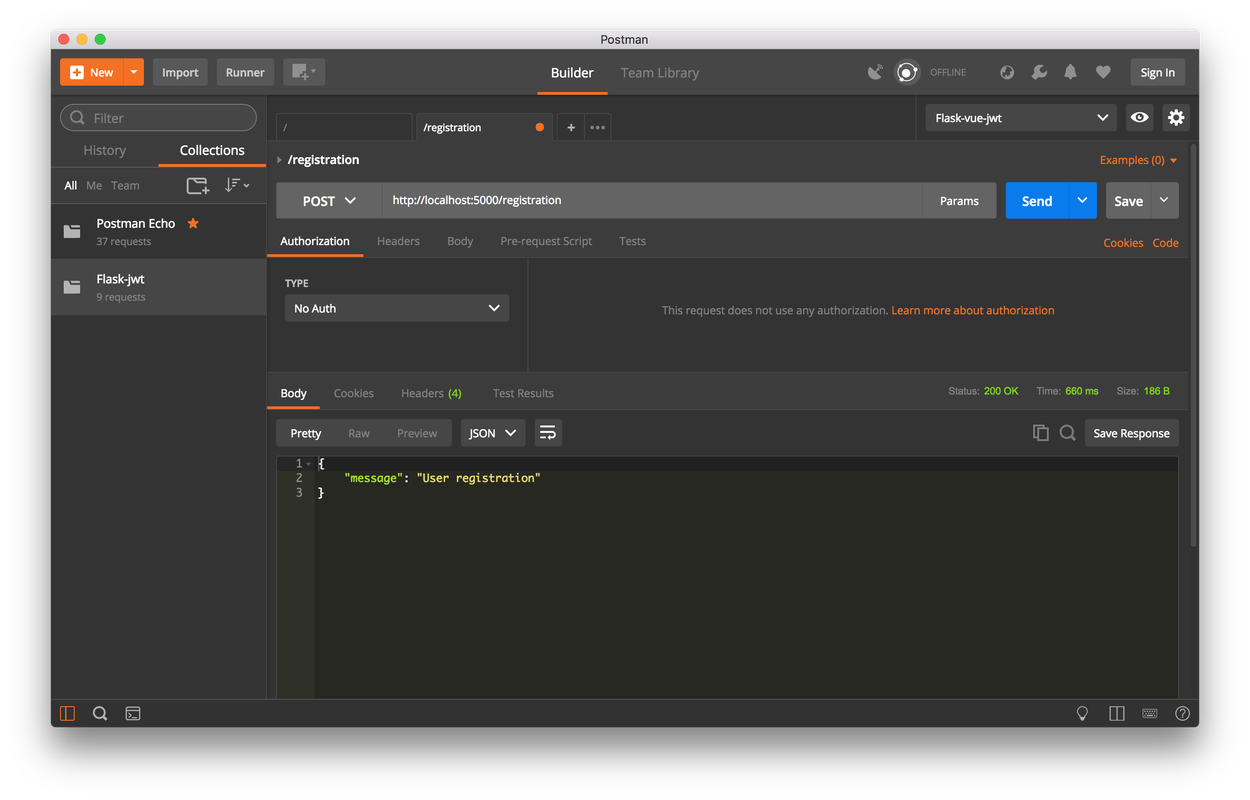The width and height of the screenshot is (1250, 800).
Task: Open tab options three-dots menu
Action: point(597,127)
